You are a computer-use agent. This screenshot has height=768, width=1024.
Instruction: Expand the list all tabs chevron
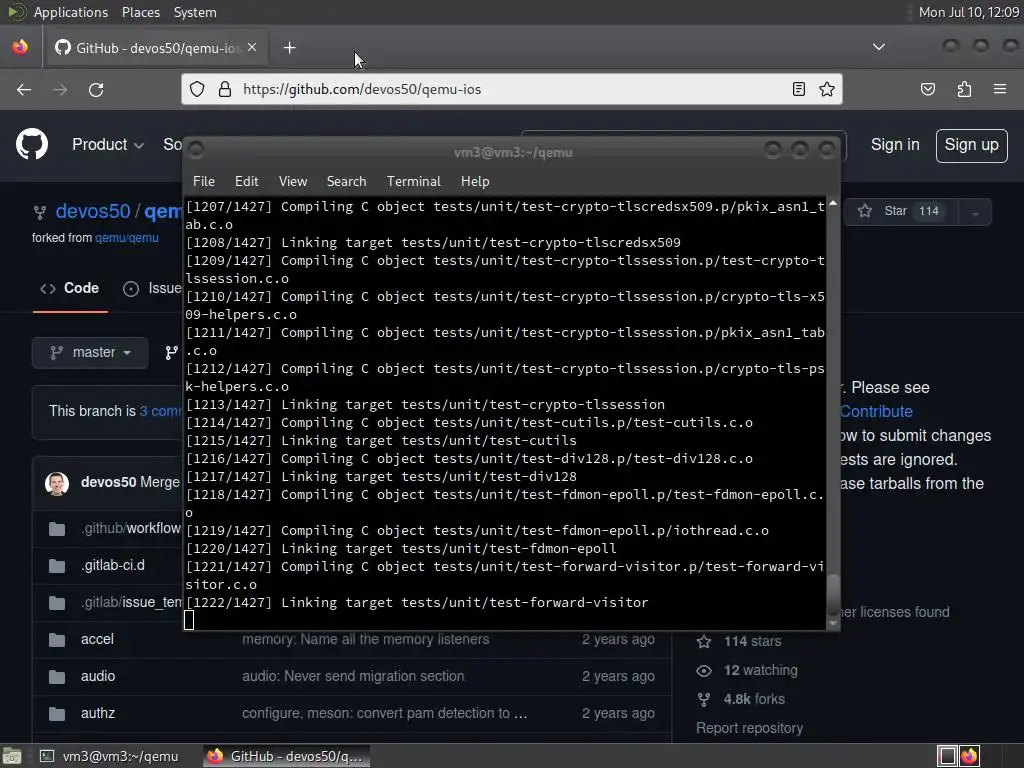point(879,47)
